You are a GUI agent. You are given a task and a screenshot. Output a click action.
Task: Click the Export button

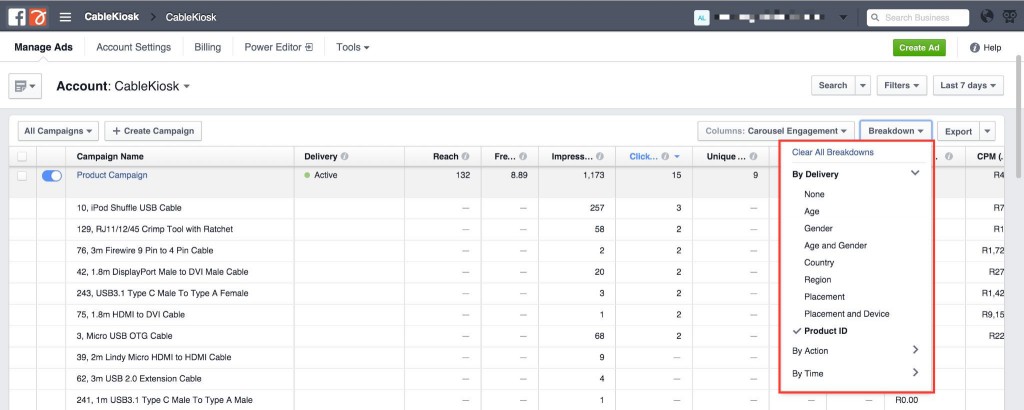959,131
